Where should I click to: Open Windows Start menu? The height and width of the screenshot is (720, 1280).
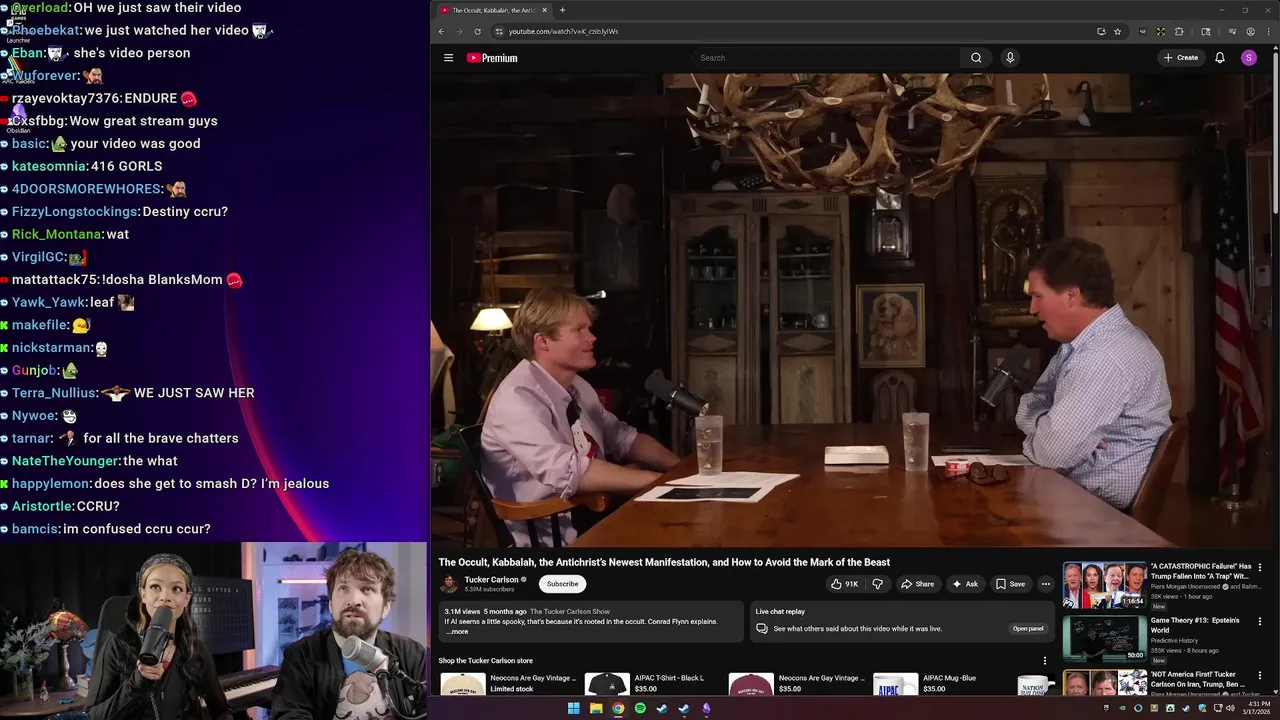[x=573, y=708]
